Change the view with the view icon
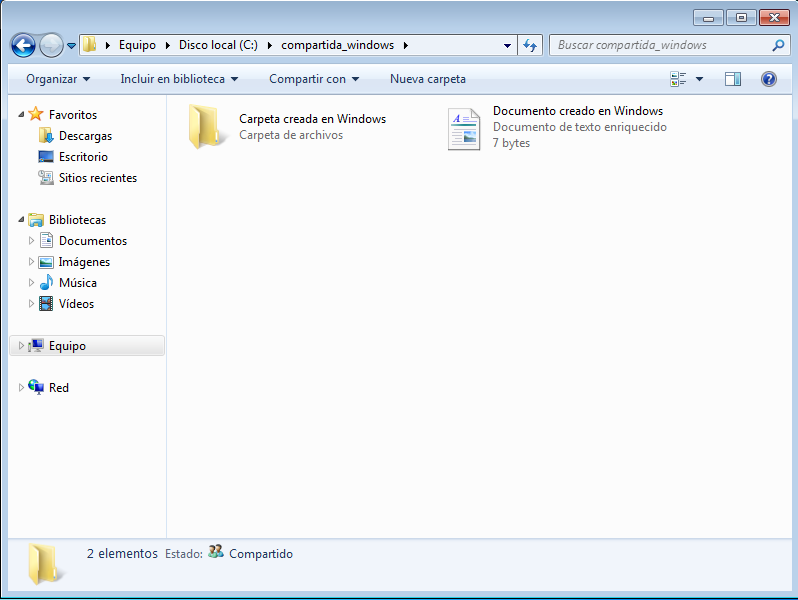798x600 pixels. [678, 79]
